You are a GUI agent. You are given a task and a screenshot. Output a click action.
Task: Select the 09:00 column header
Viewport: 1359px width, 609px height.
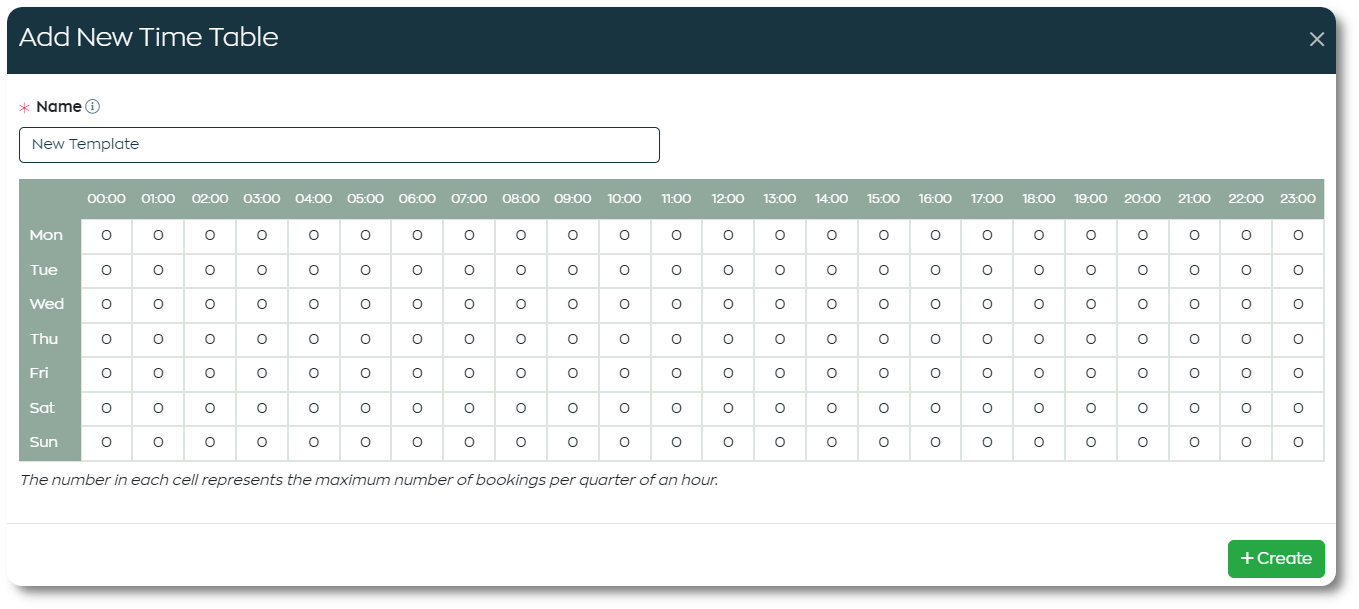[573, 199]
